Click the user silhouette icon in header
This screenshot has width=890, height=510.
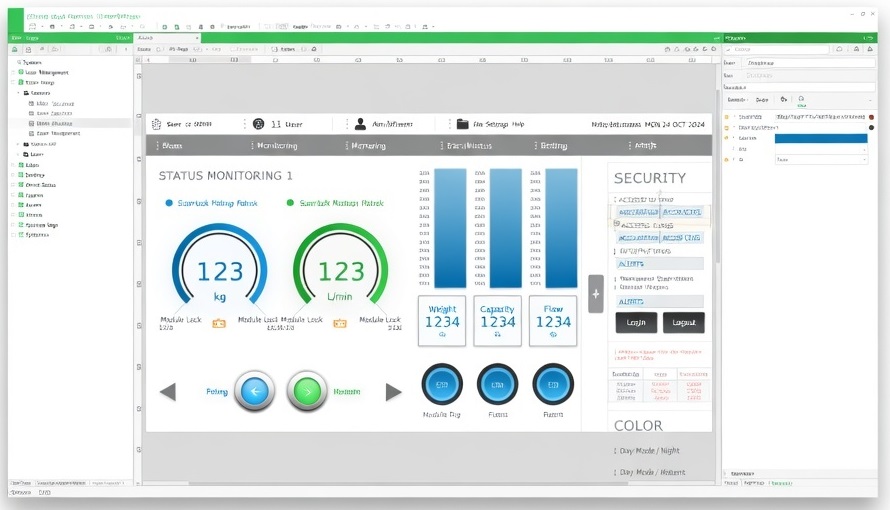(x=360, y=124)
